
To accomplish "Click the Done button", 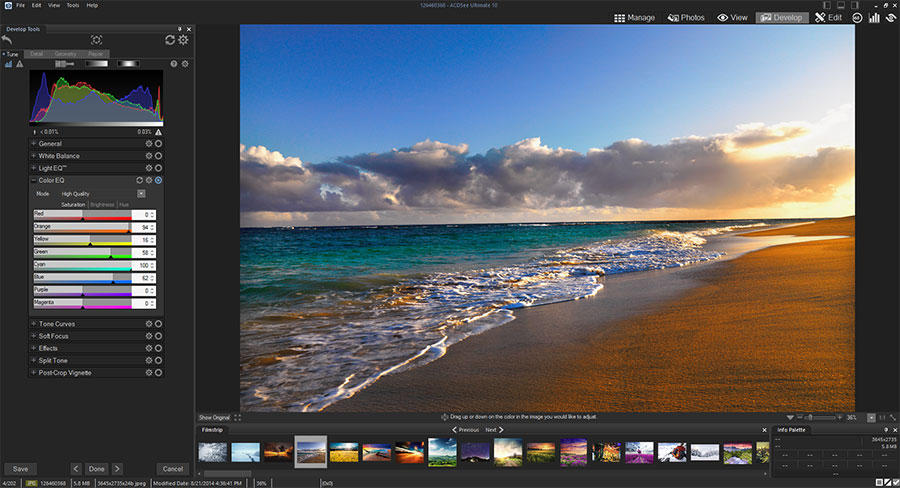I will point(96,469).
